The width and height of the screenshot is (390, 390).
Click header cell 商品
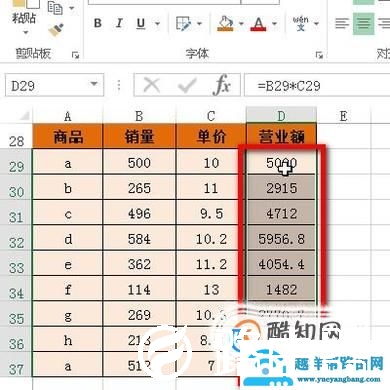click(68, 136)
